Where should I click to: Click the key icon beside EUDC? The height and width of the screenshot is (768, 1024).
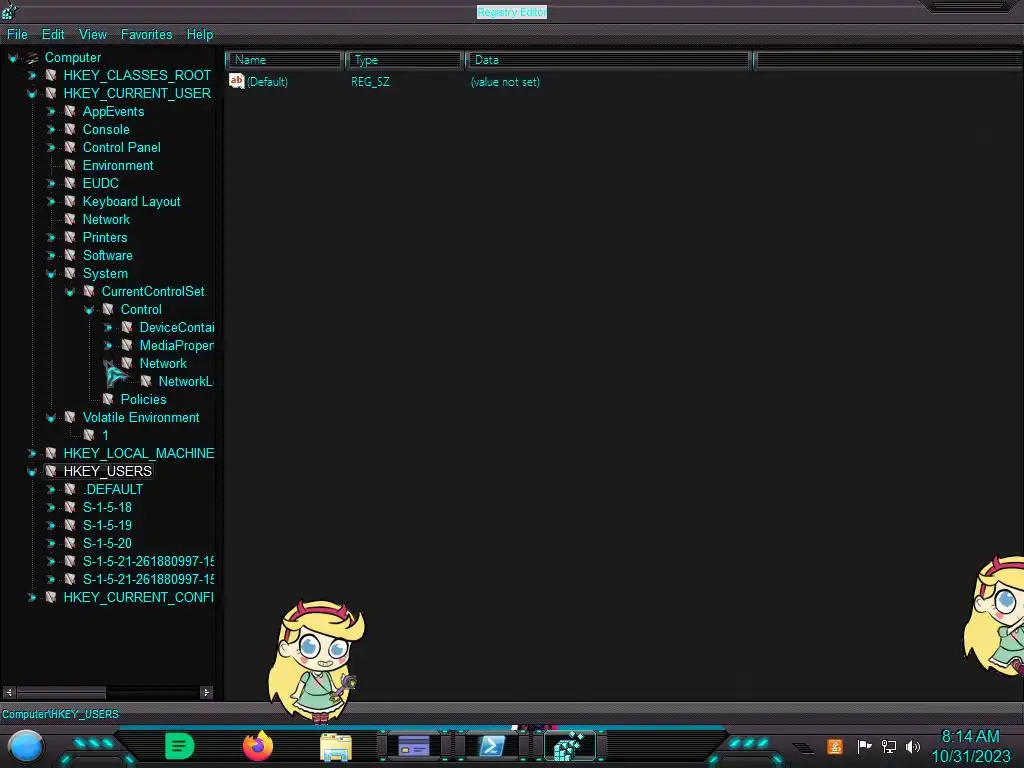pos(70,184)
